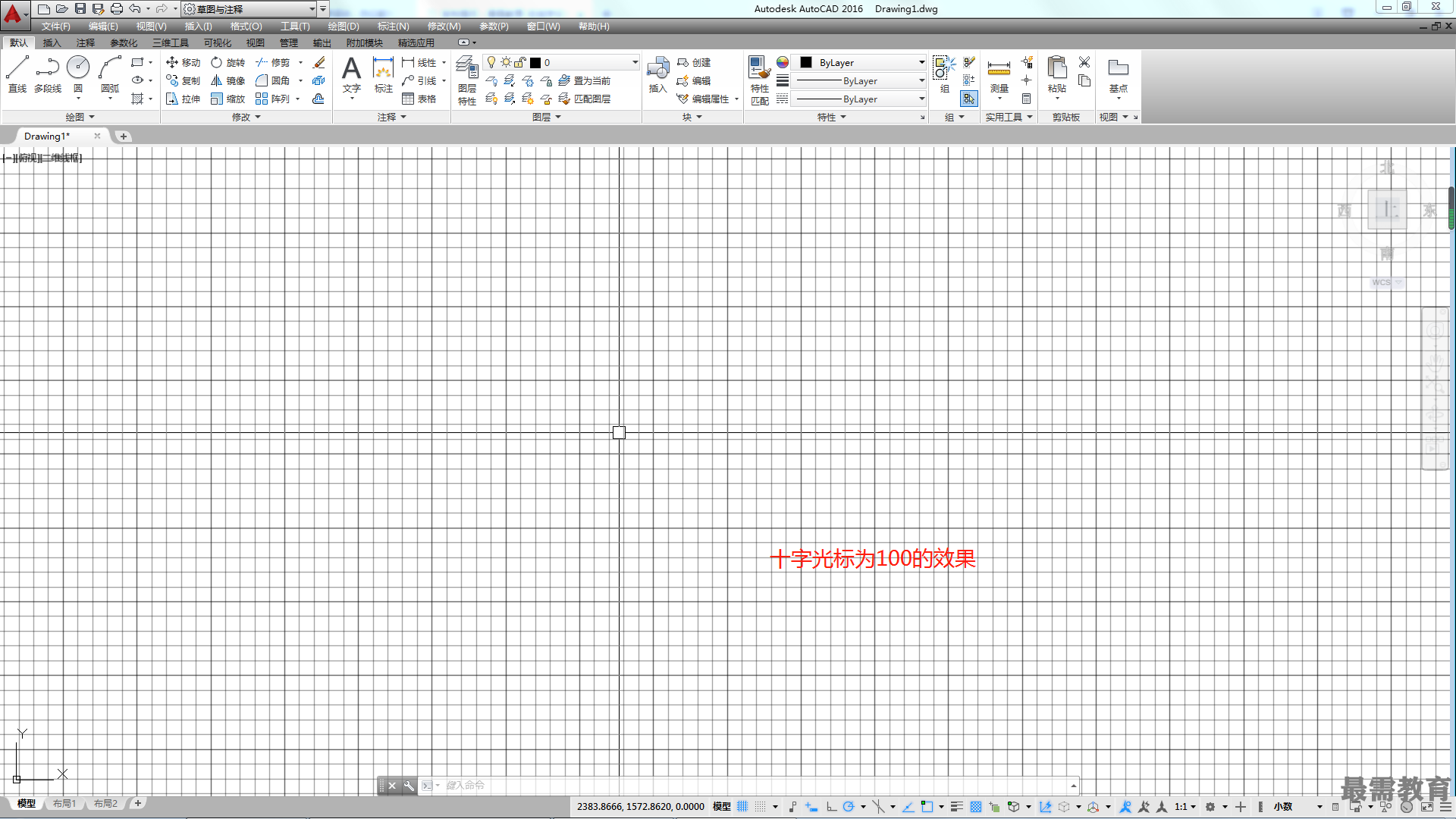Viewport: 1456px width, 819px height.
Task: Click 置为当前 (Make Current) layer button
Action: click(x=585, y=80)
